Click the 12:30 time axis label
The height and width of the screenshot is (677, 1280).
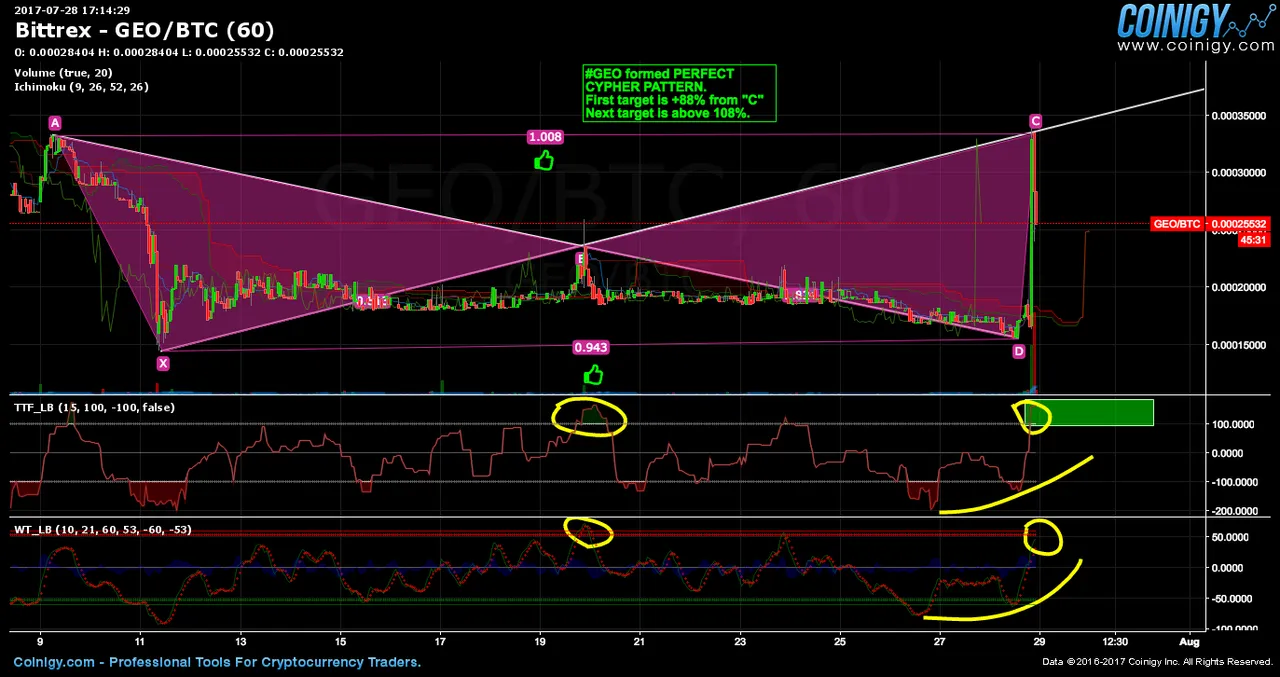(1115, 641)
